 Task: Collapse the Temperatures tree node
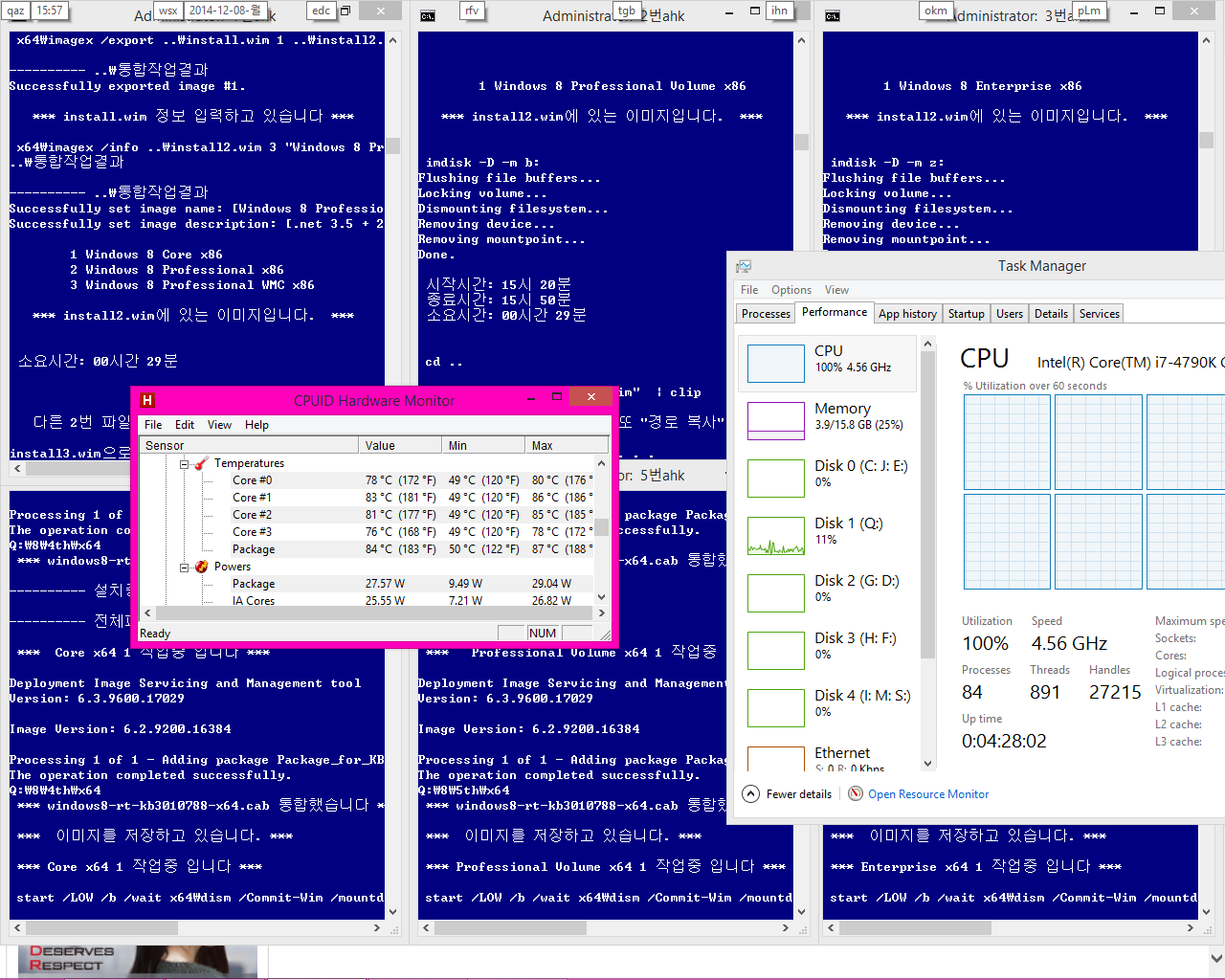pos(185,463)
